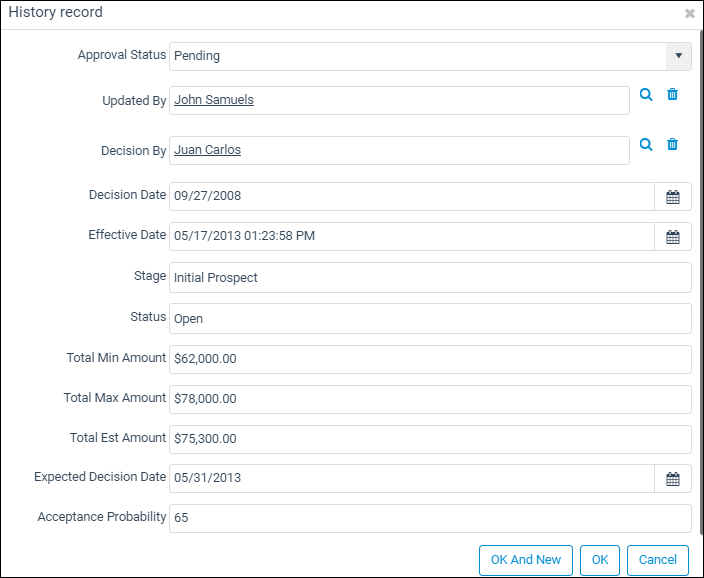Image resolution: width=704 pixels, height=578 pixels.
Task: Click the Approval Status label
Action: tap(122, 55)
